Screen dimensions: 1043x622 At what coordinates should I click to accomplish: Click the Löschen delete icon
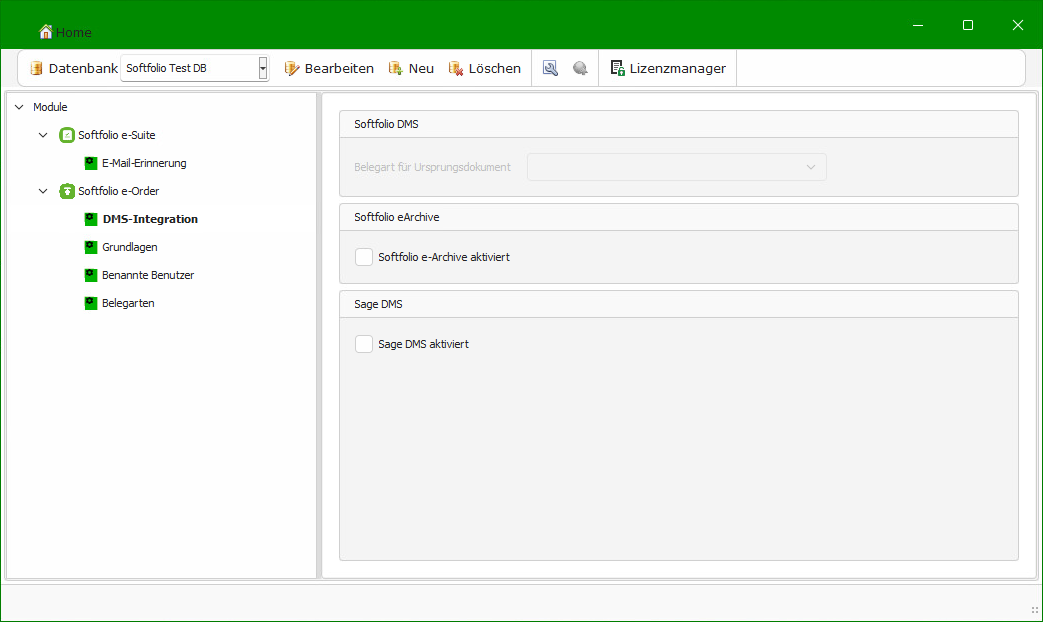[x=456, y=68]
